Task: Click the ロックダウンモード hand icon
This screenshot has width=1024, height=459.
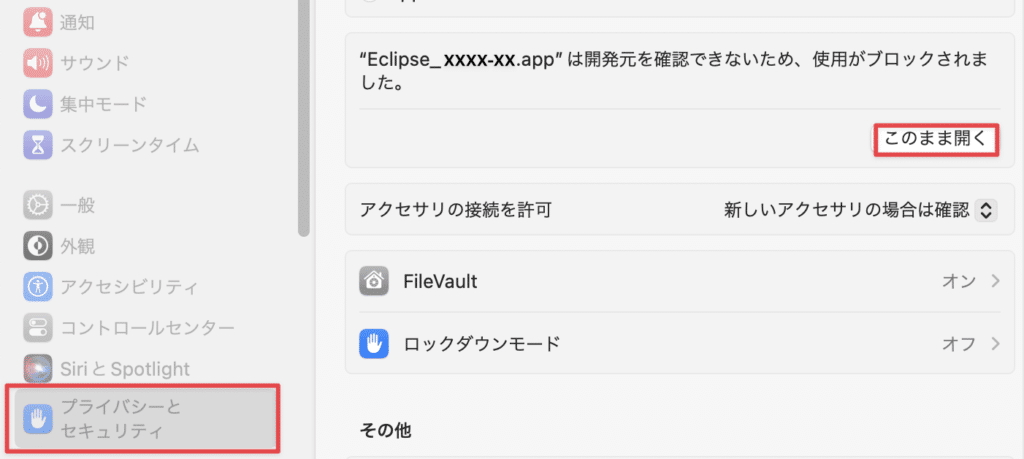Action: click(373, 344)
